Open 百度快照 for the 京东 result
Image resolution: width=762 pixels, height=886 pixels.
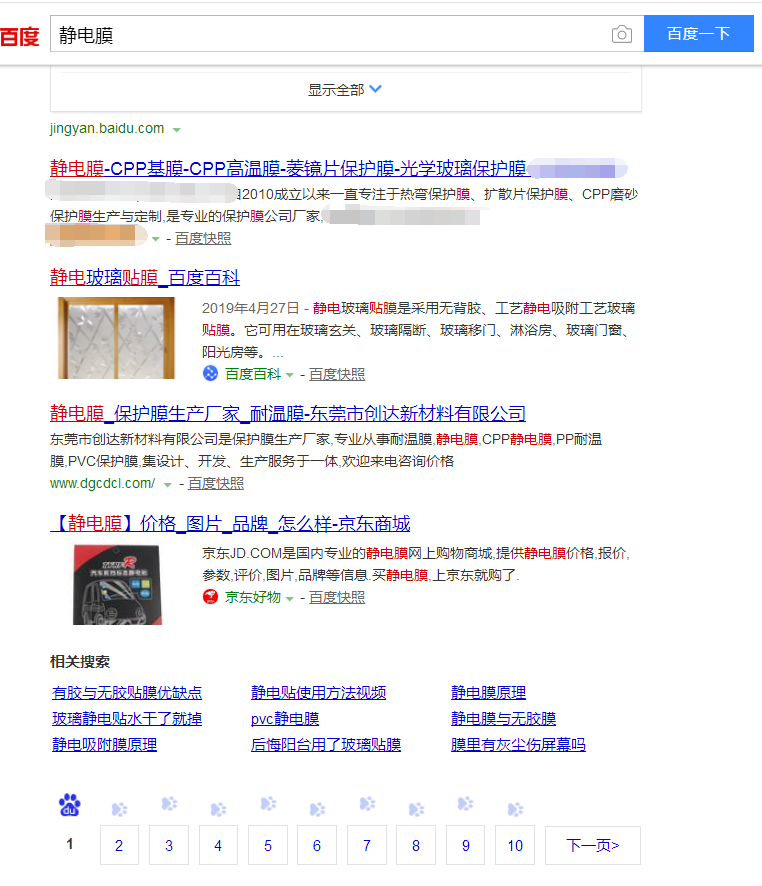(x=337, y=597)
